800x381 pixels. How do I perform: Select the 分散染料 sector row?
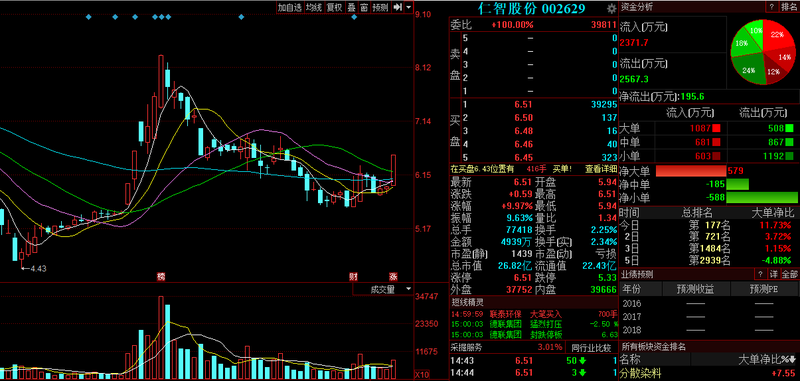[709, 373]
